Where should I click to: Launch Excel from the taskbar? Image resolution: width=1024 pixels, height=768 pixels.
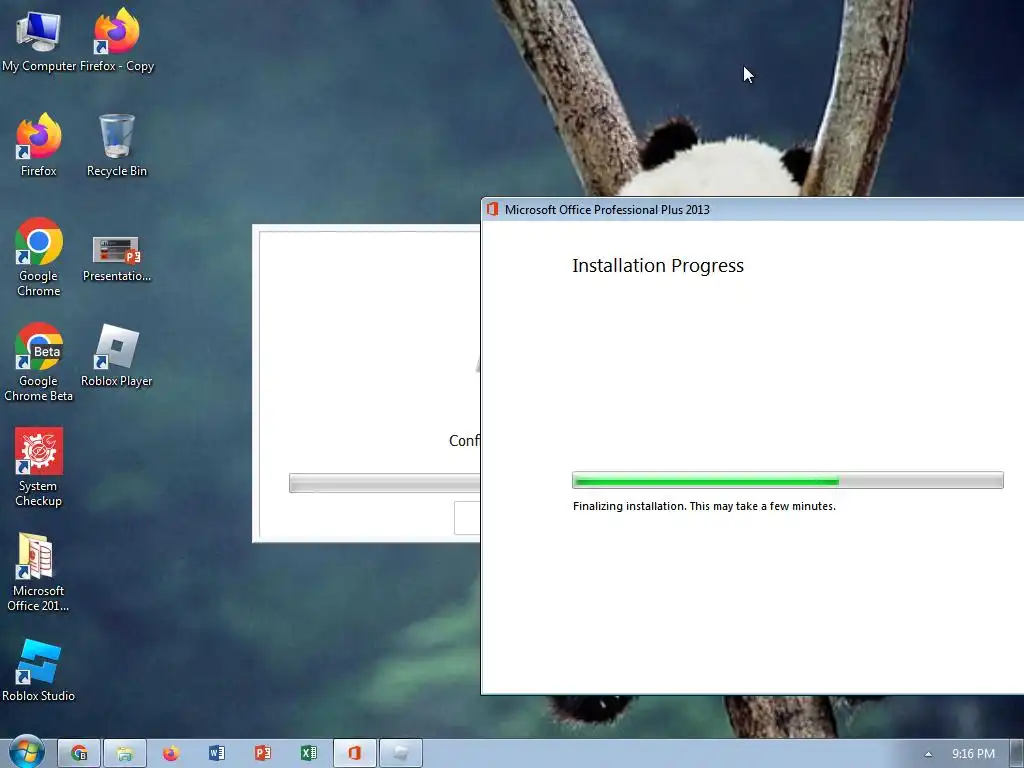[309, 753]
